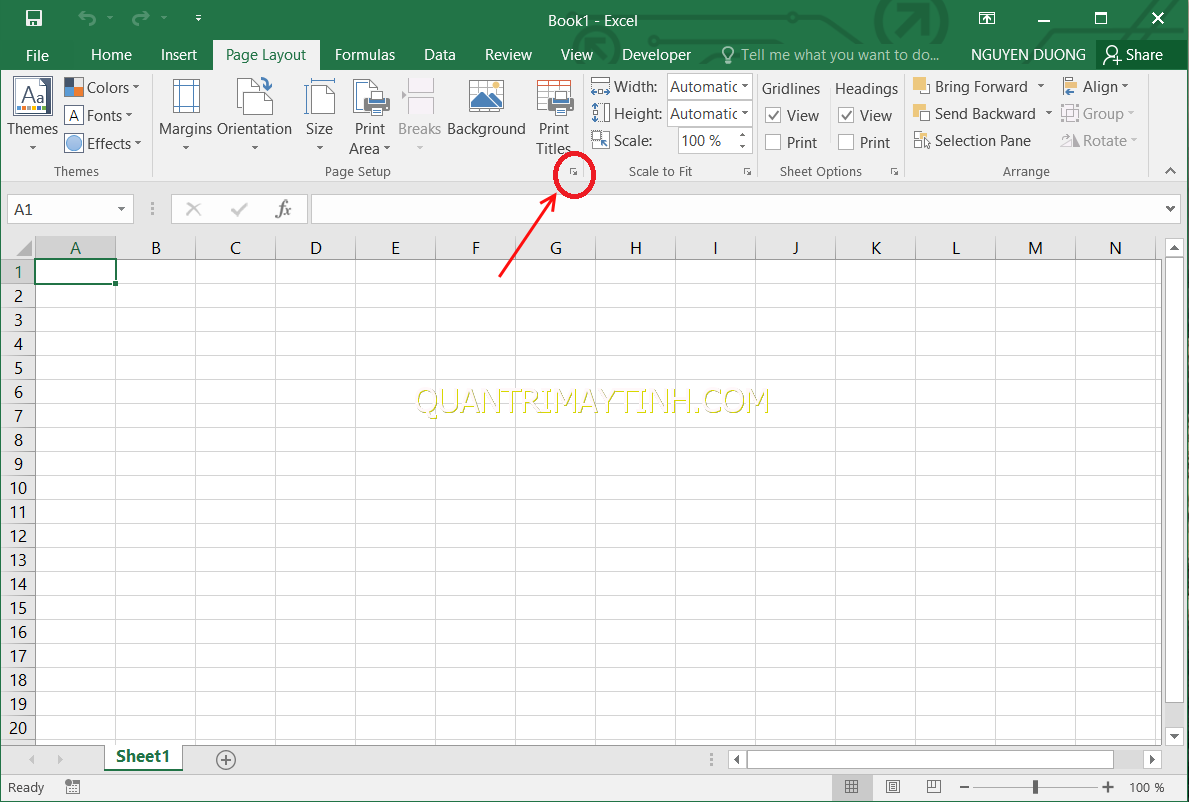Open theme Fonts dropdown
The width and height of the screenshot is (1189, 802).
click(99, 115)
